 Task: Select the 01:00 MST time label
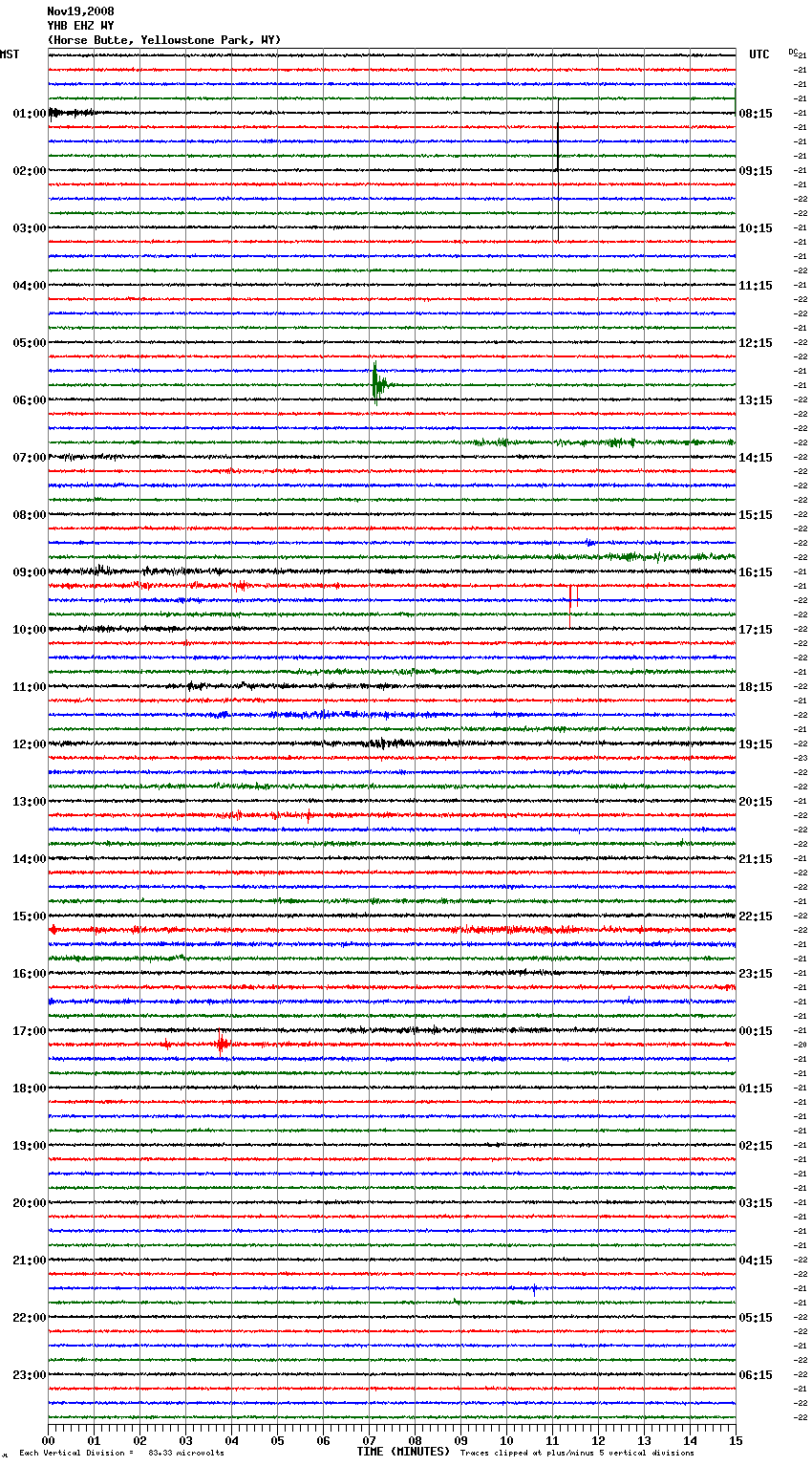click(29, 114)
